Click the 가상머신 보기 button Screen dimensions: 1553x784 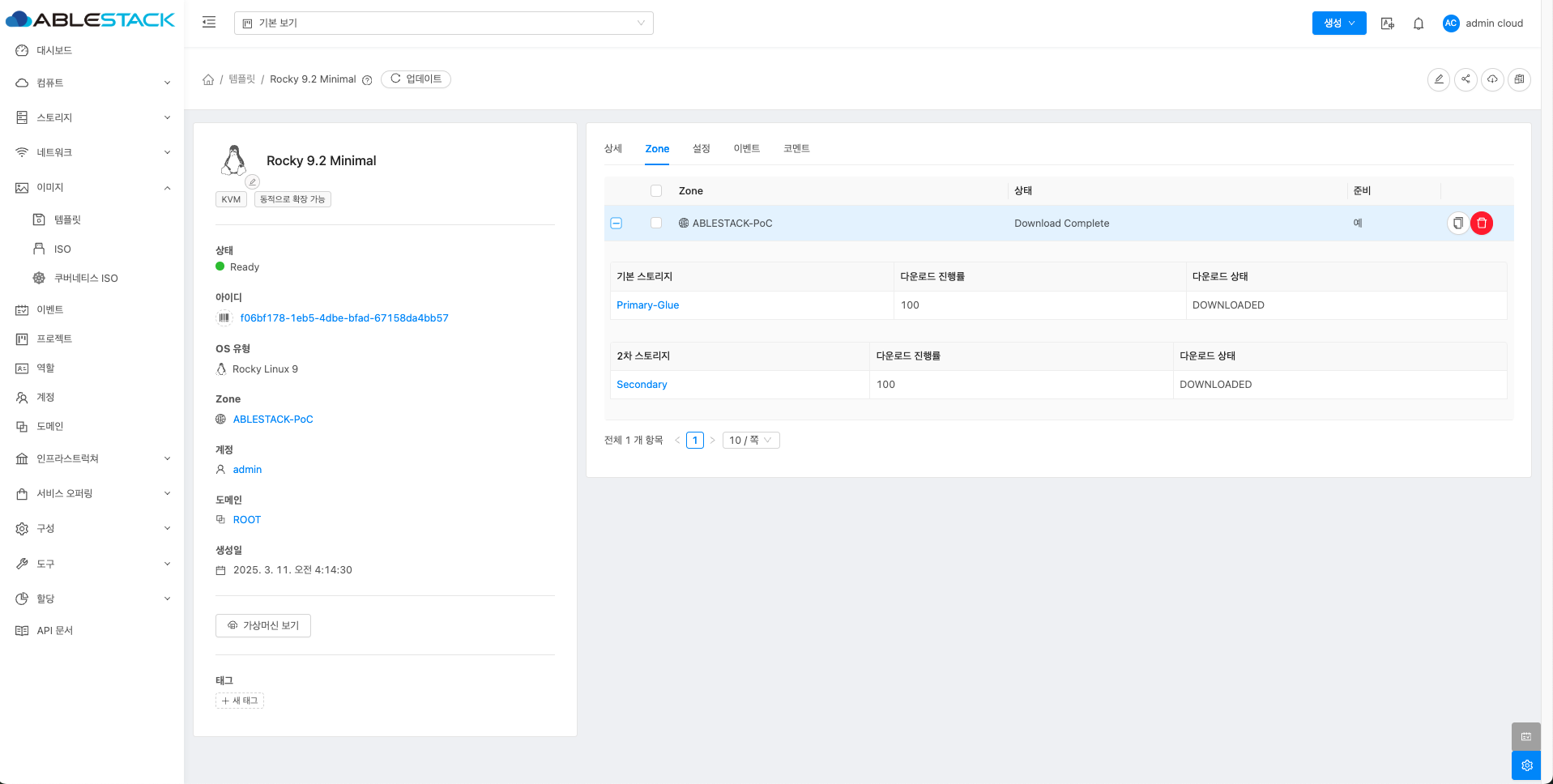(x=263, y=626)
